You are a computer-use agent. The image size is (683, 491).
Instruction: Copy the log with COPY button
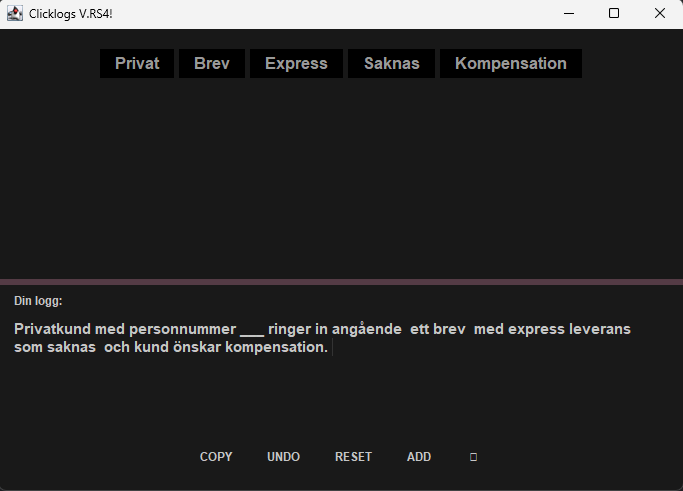(x=216, y=457)
